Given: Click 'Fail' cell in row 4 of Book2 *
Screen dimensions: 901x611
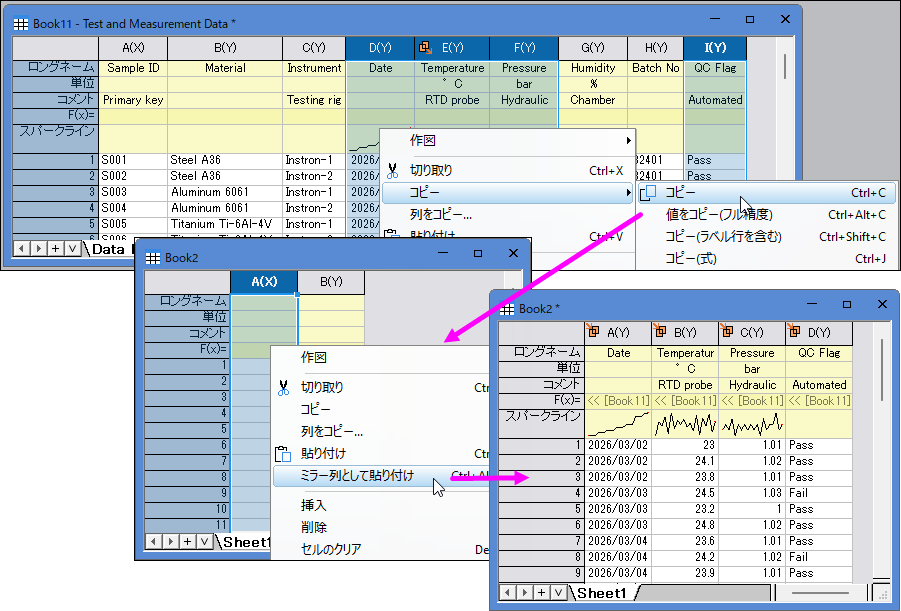Looking at the screenshot, I should pos(819,493).
